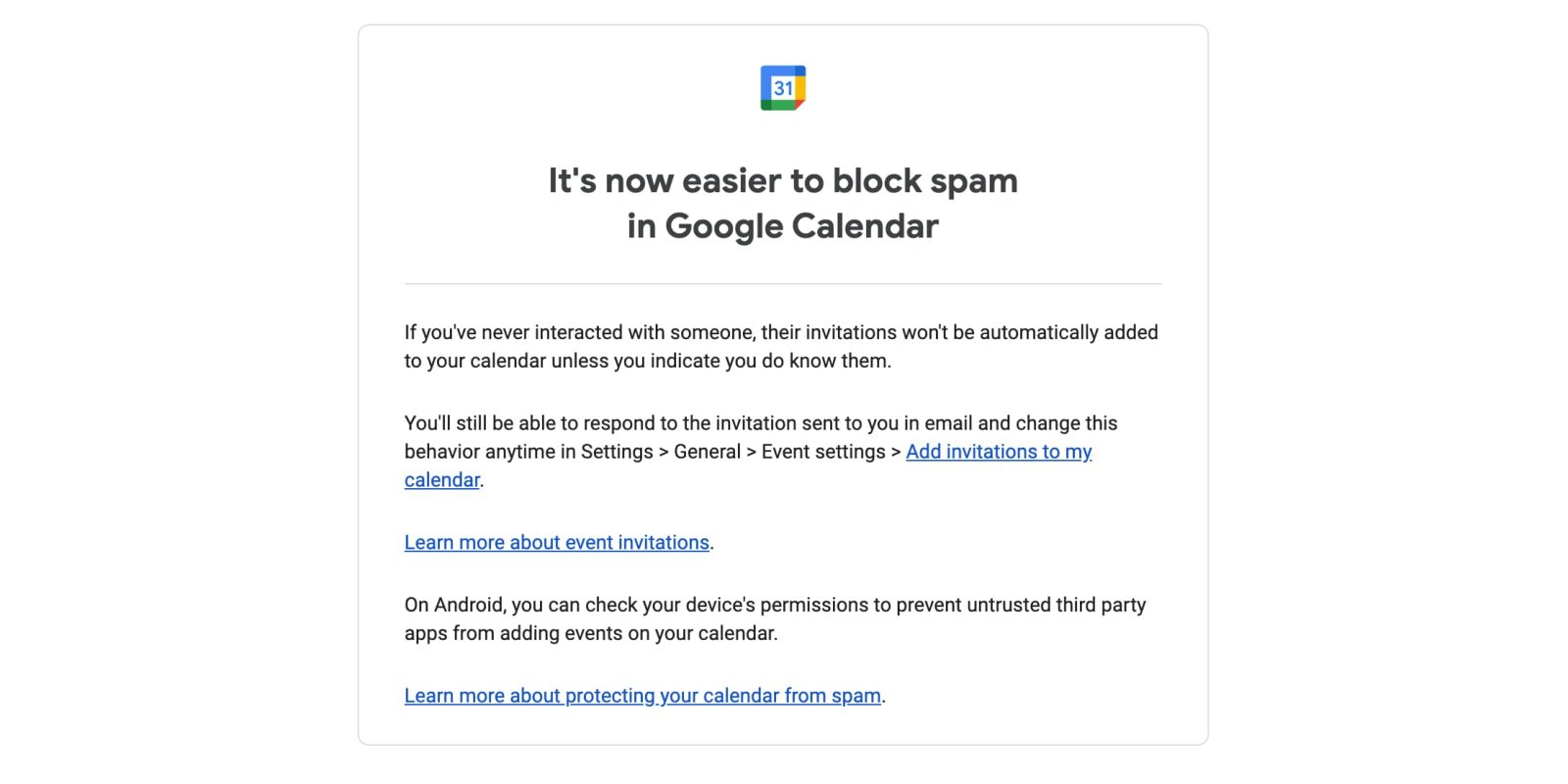
Task: Click the word "spam" in the heading
Action: (x=973, y=181)
